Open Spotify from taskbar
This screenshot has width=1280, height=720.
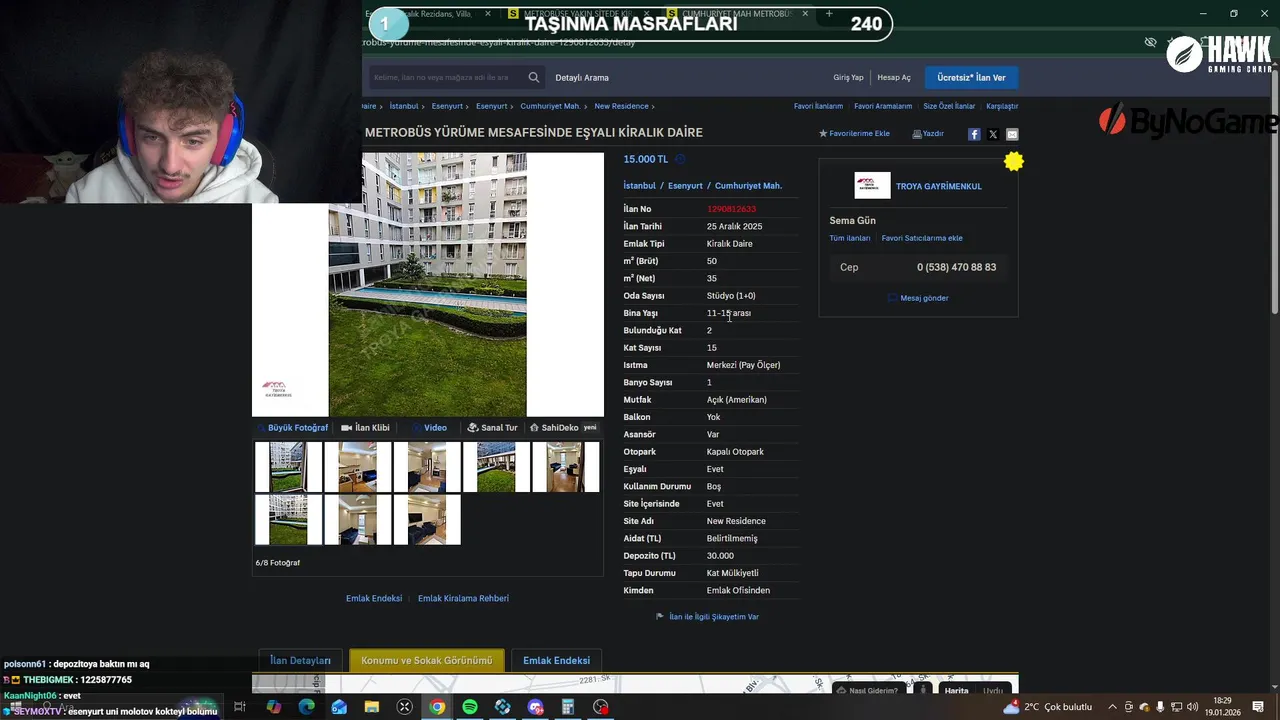470,707
